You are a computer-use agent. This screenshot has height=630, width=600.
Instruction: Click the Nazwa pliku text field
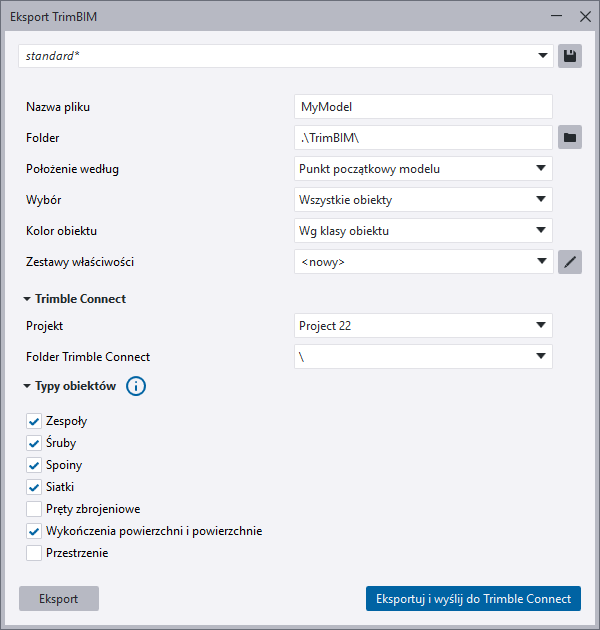pos(423,106)
